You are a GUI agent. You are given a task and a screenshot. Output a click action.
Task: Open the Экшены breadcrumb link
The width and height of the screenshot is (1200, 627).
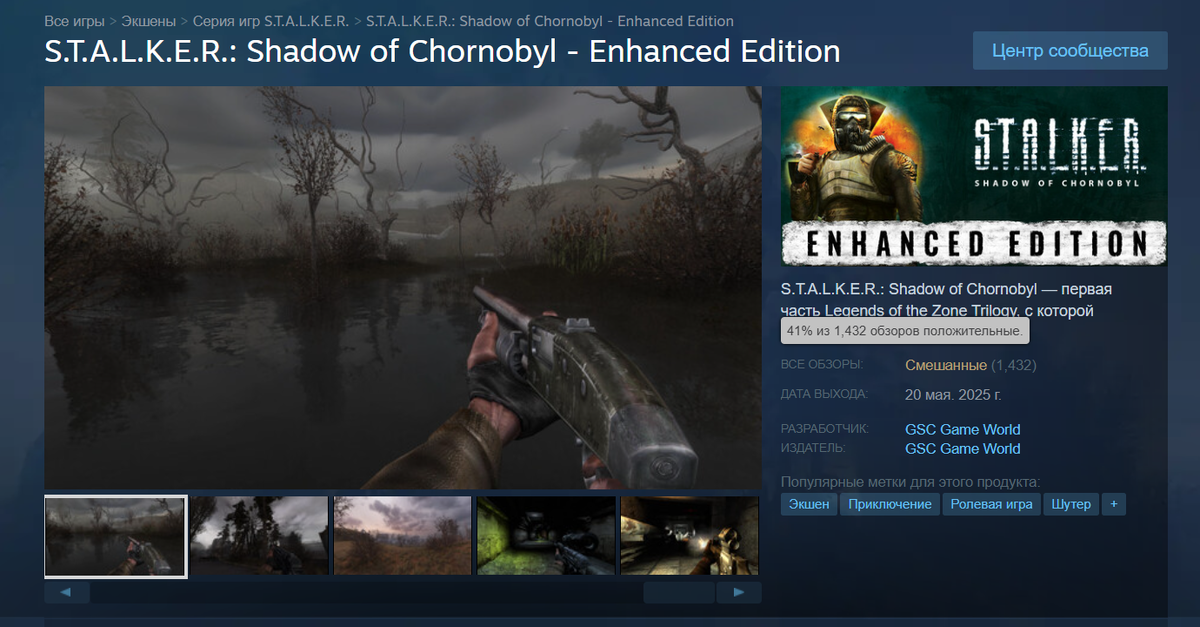pos(149,21)
